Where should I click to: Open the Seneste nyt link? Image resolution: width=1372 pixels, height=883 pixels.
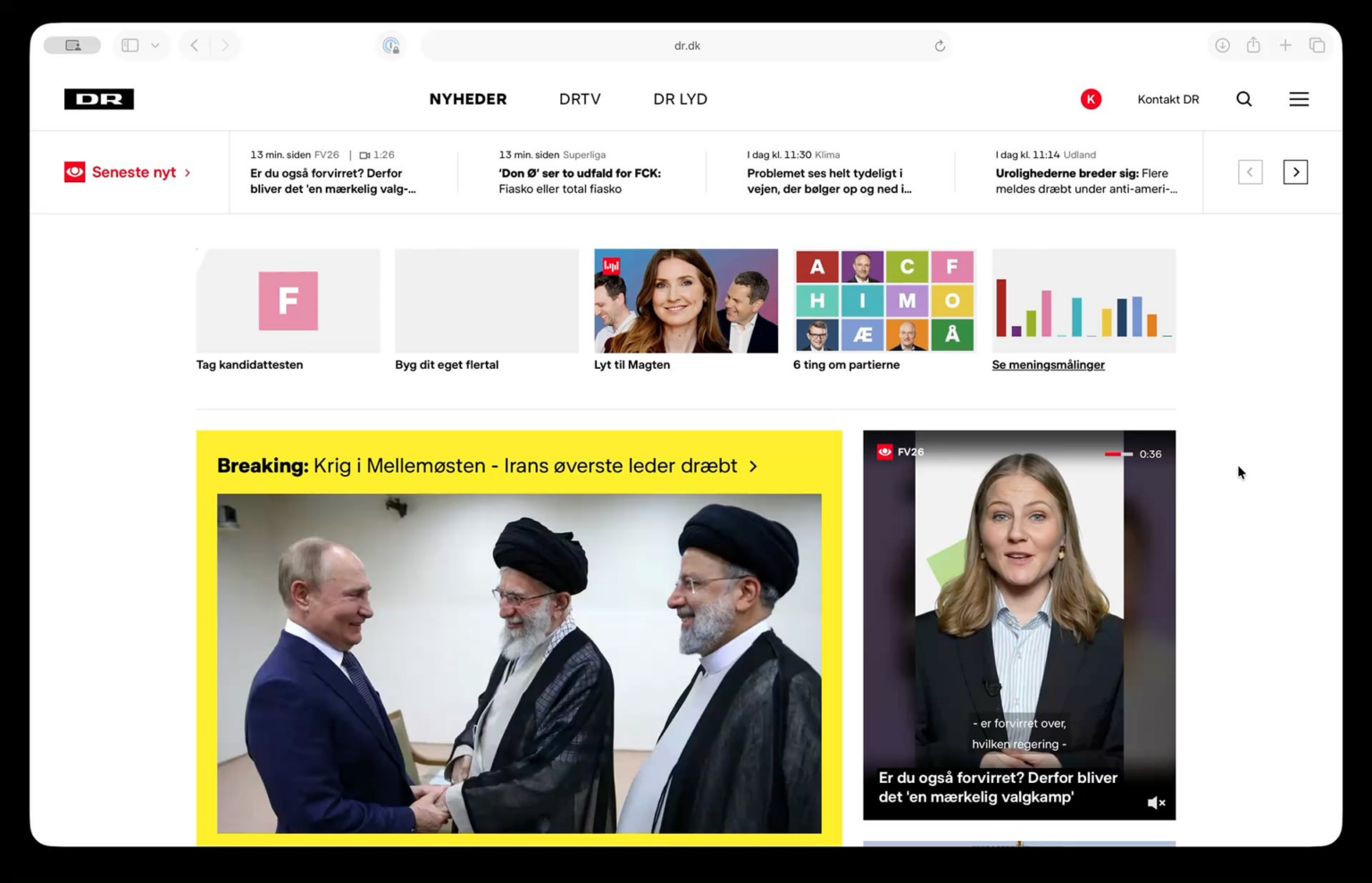point(134,172)
